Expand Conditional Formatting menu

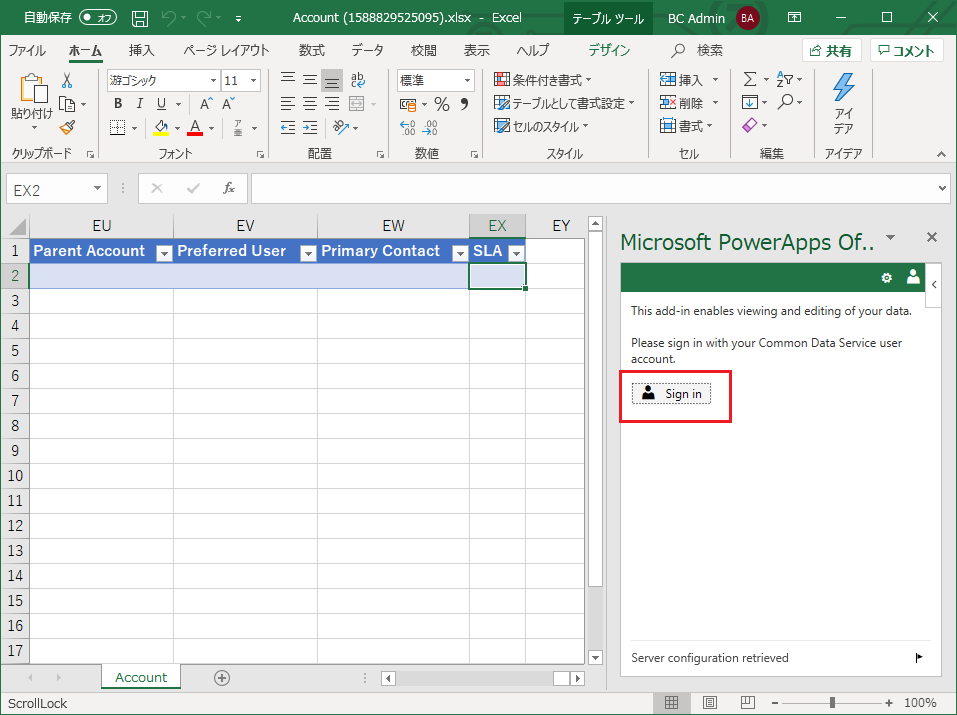[x=542, y=80]
